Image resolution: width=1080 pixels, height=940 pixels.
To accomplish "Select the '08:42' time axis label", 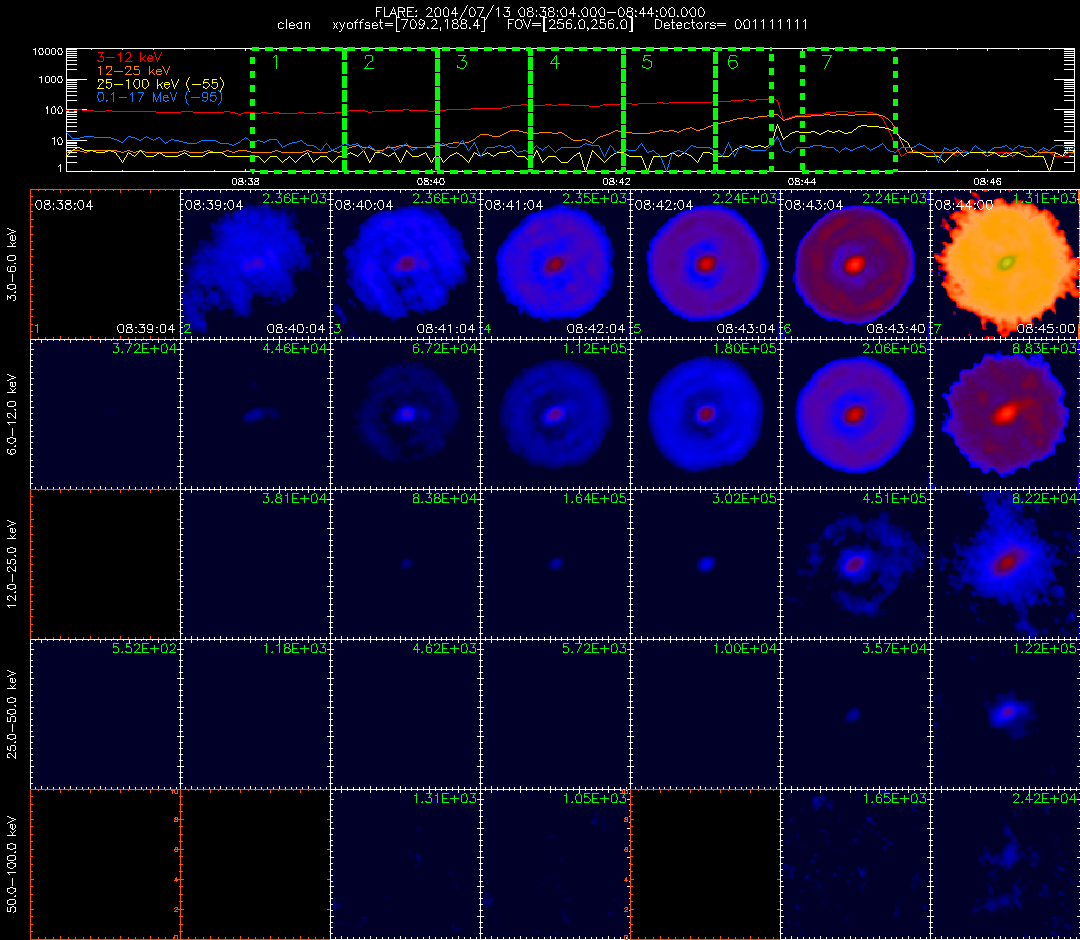I will [x=616, y=181].
